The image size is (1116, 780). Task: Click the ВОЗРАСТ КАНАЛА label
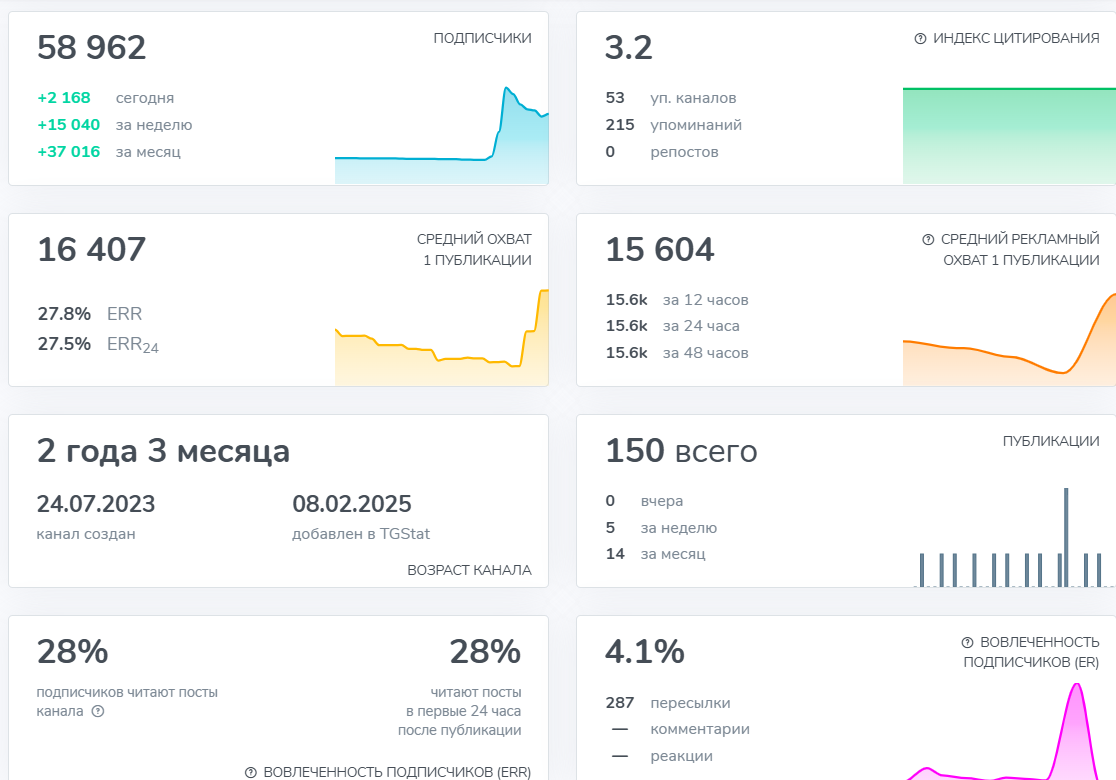469,570
